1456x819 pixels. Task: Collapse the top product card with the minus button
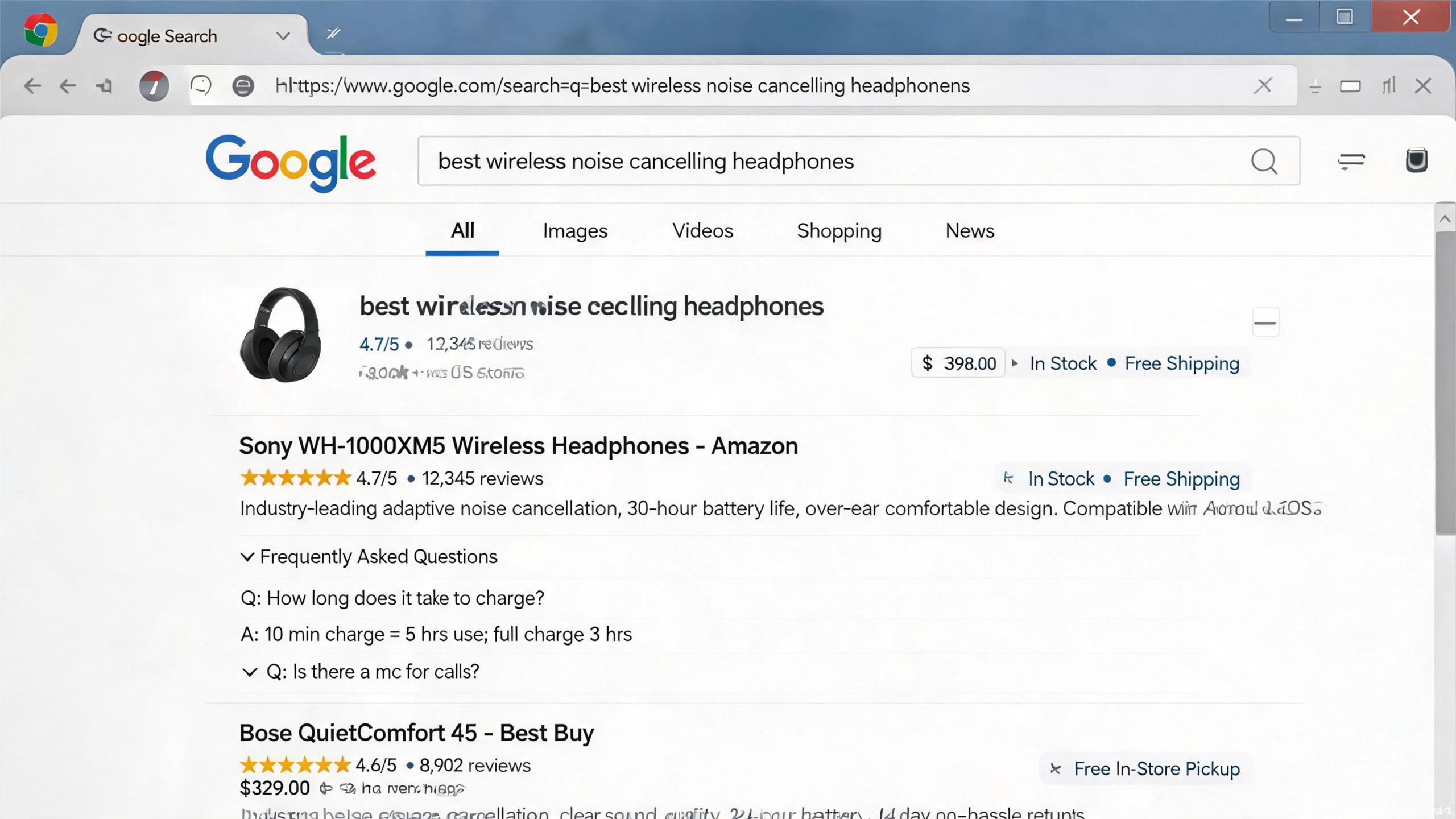click(x=1265, y=322)
